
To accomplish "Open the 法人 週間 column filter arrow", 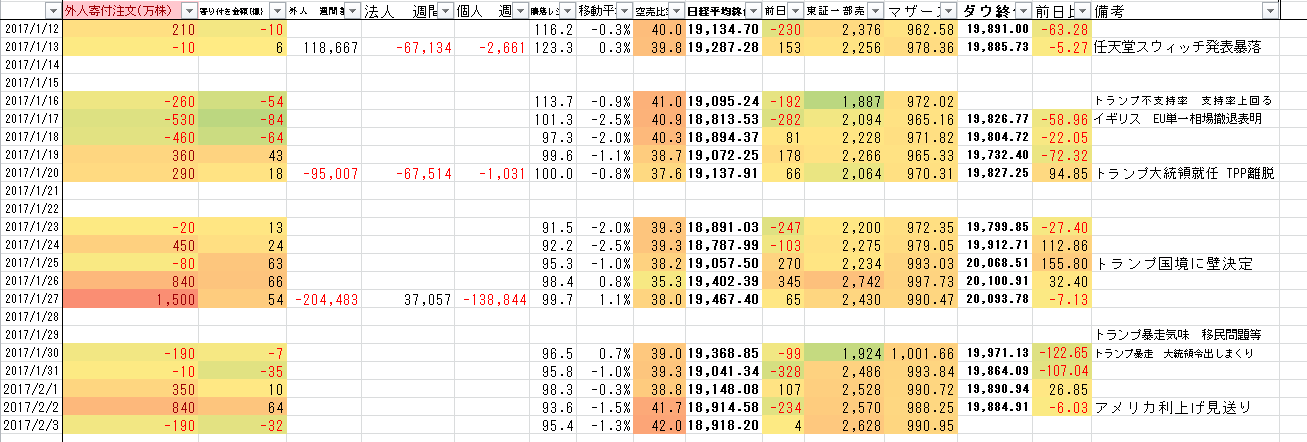I will point(442,10).
